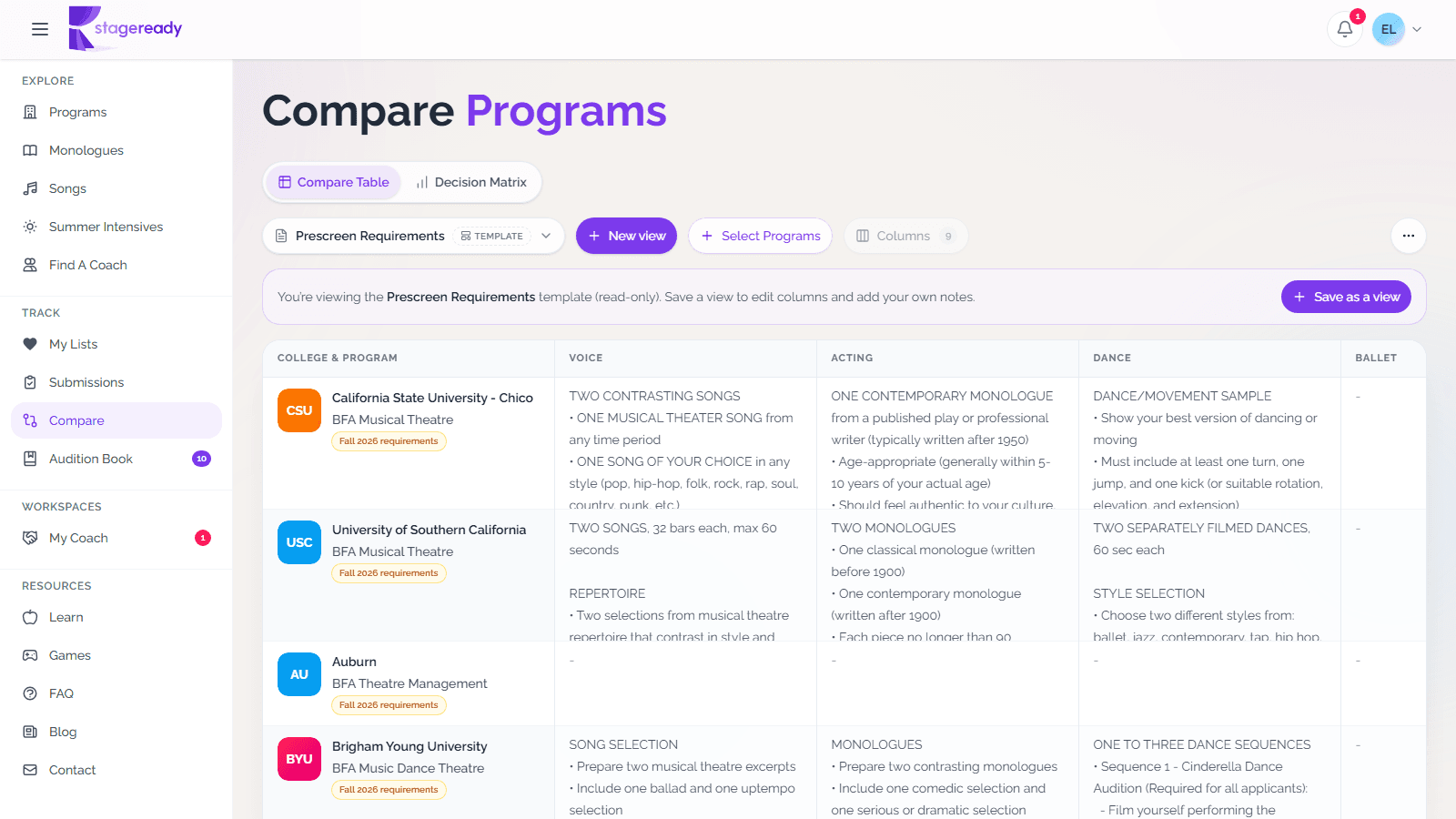Click the DANCE column header
Viewport: 1456px width, 819px height.
[x=1112, y=358]
